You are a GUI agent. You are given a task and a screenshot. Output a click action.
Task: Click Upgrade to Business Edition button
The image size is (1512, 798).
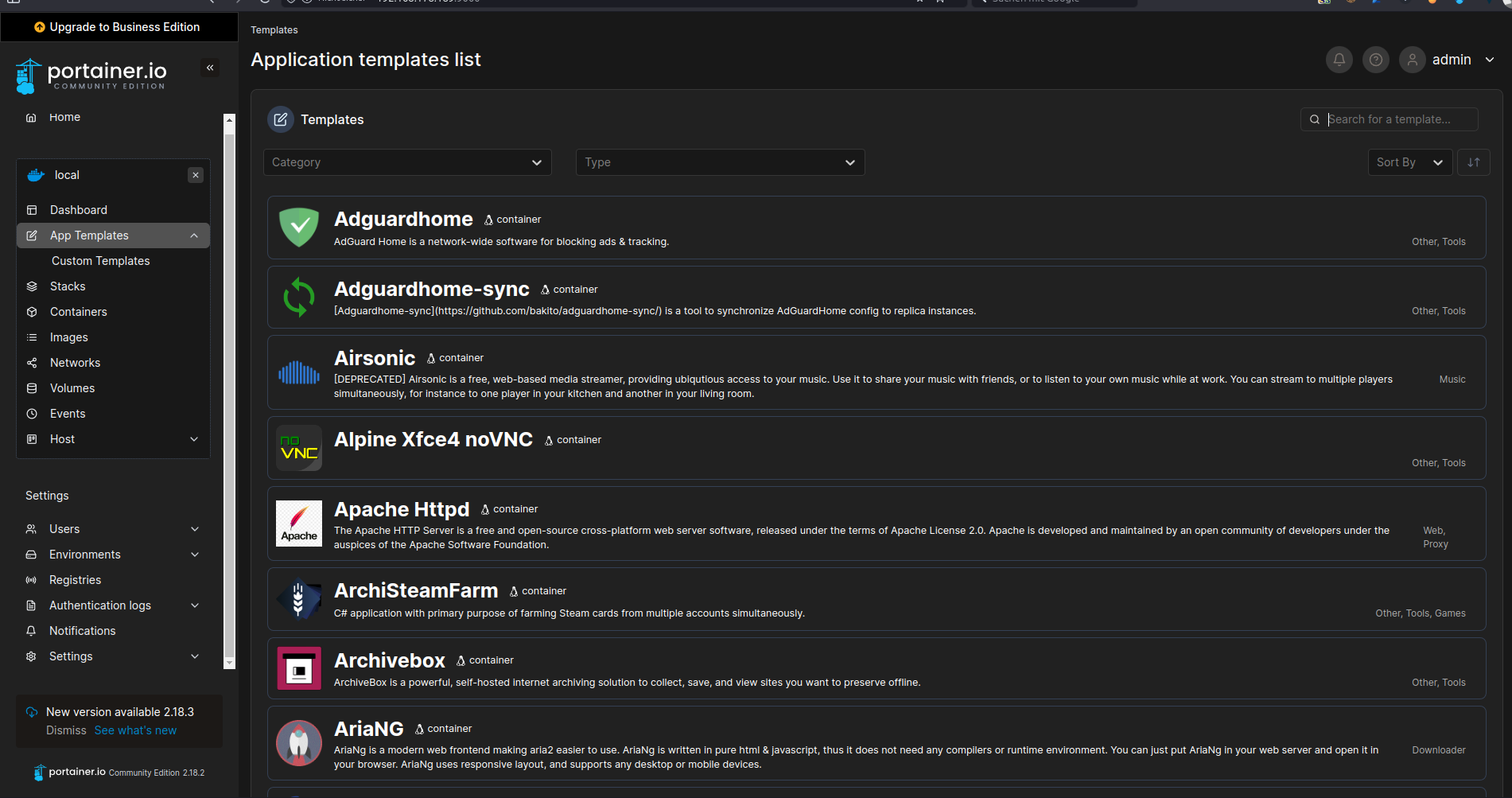(x=119, y=27)
